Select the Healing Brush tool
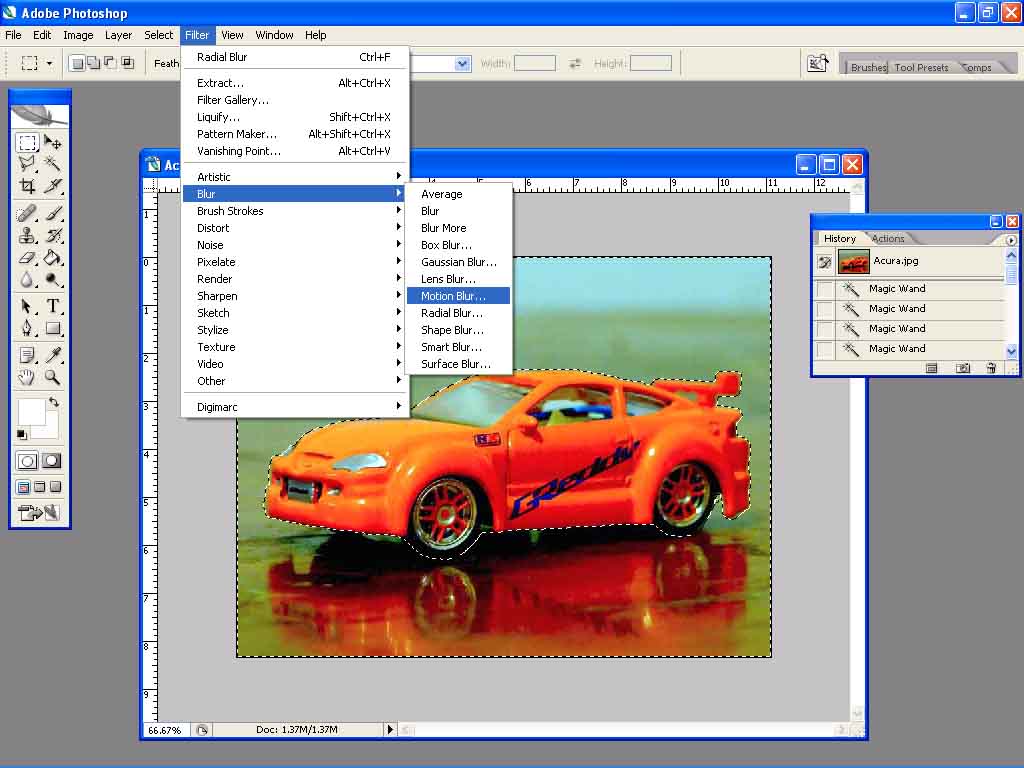The width and height of the screenshot is (1024, 768). pos(27,214)
